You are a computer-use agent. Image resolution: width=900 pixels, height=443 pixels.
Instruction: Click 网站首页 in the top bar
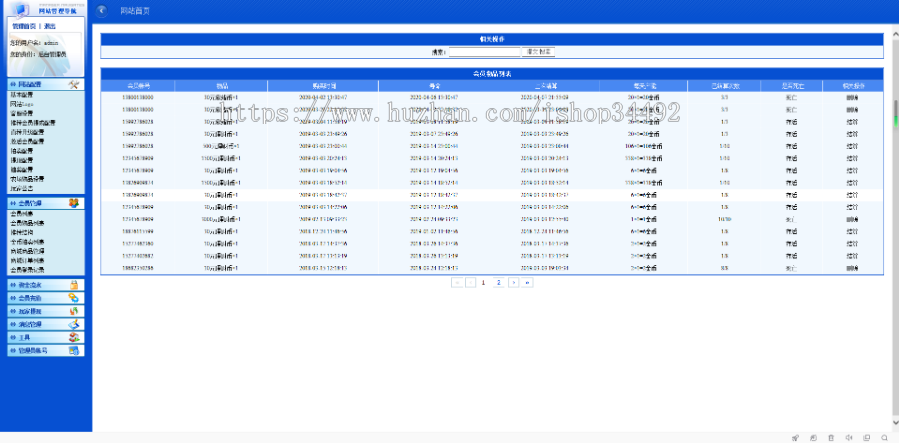135,11
